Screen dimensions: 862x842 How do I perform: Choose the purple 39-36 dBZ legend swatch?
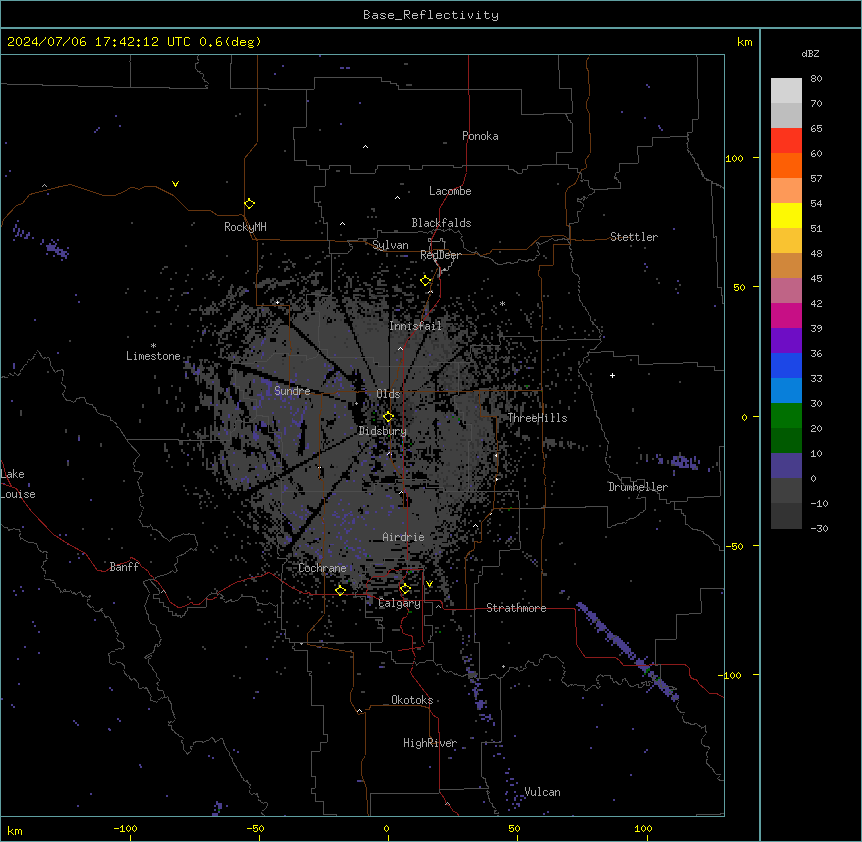click(786, 341)
